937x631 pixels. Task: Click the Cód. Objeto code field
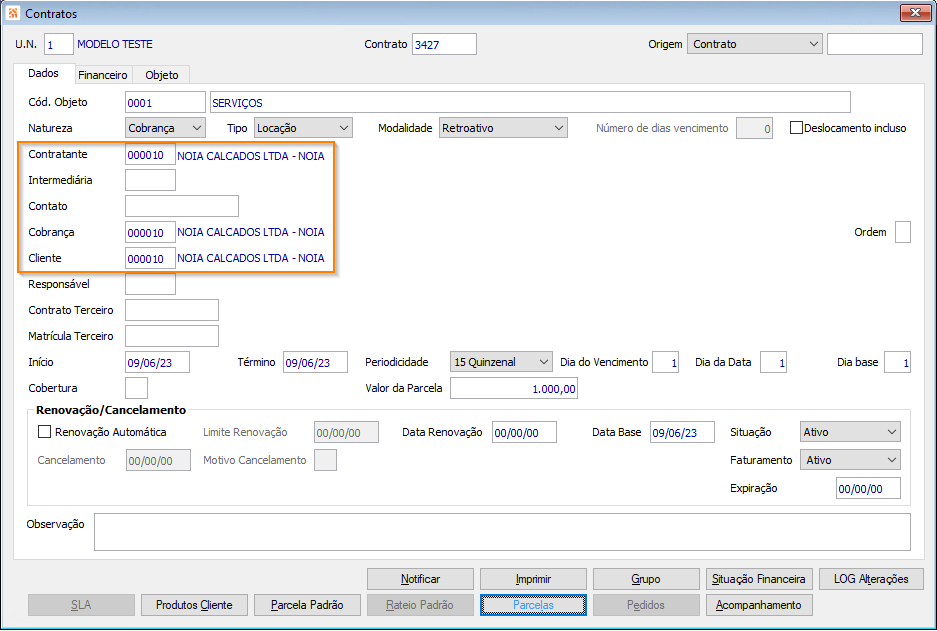tap(166, 102)
